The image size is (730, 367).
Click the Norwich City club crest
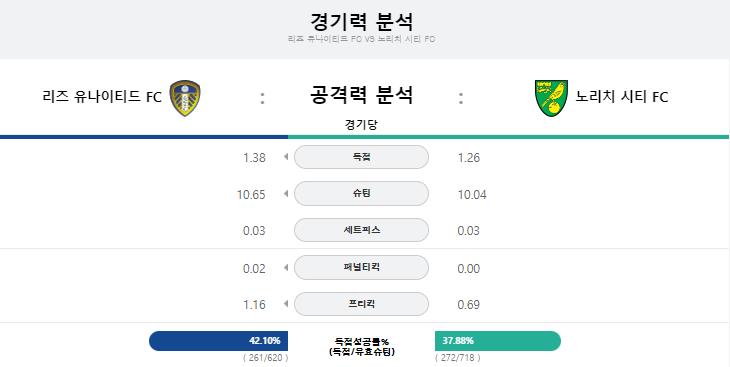[x=551, y=98]
